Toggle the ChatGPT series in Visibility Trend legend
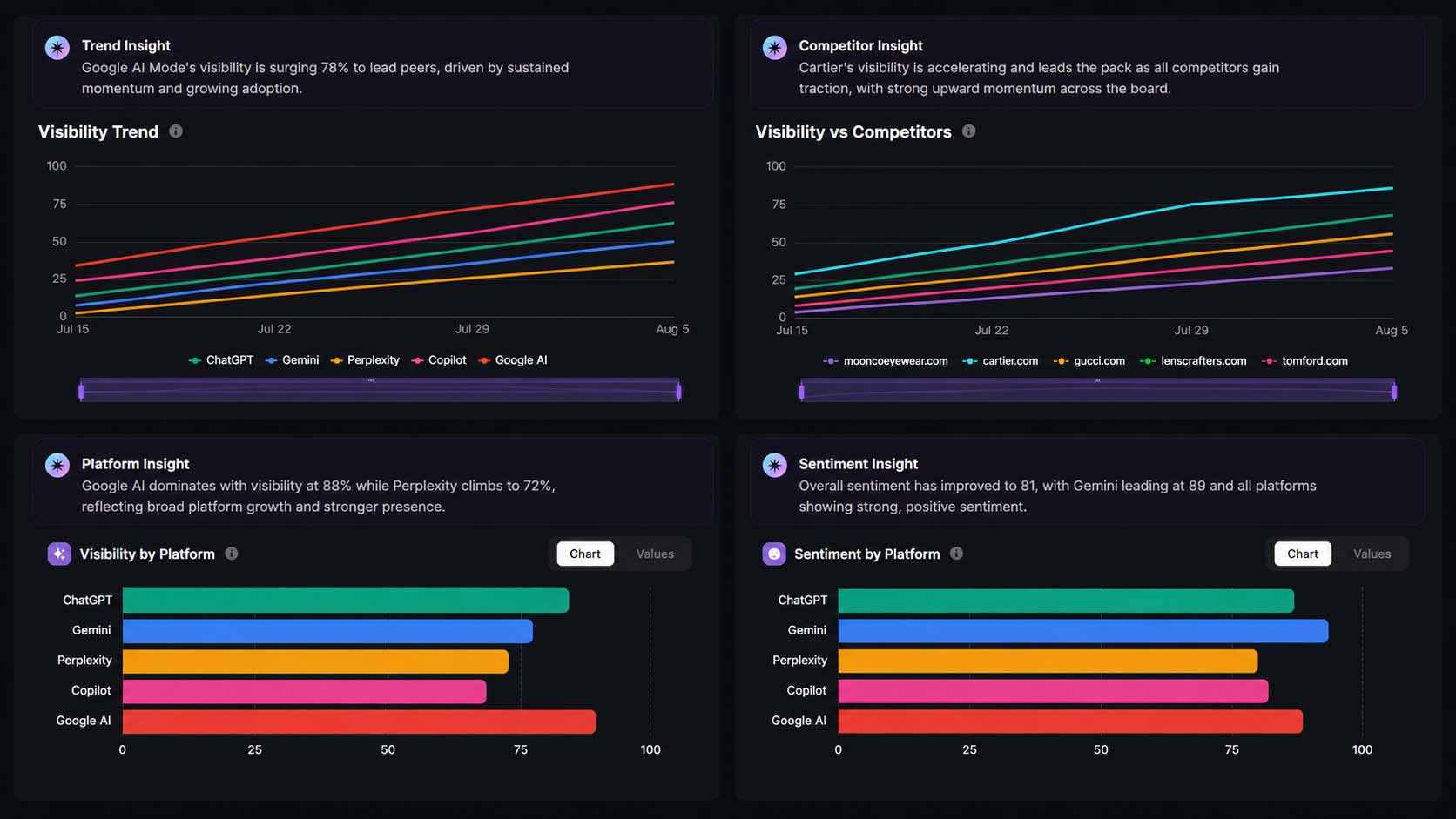 tap(221, 360)
